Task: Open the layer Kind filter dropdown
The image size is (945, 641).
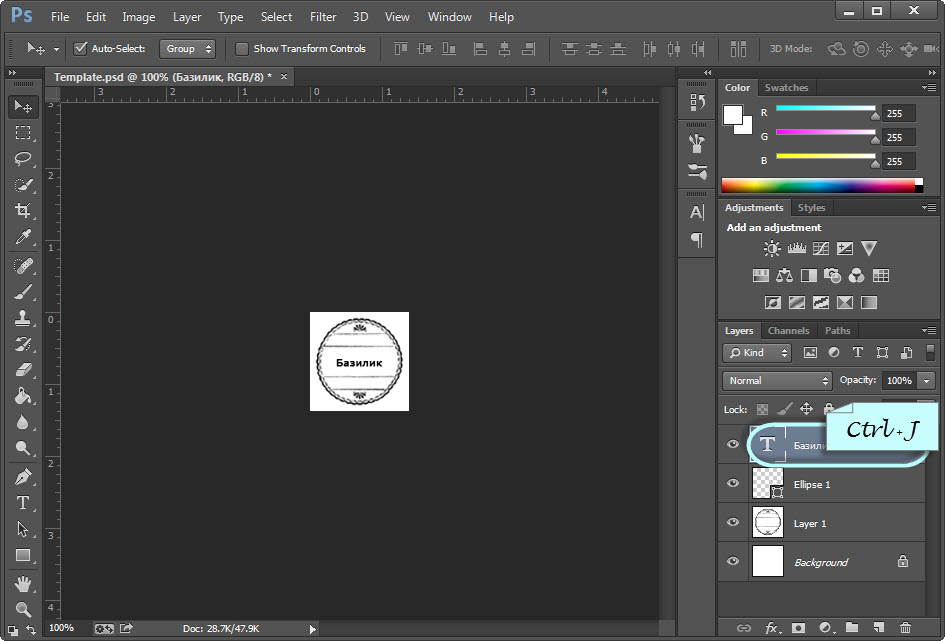Action: coord(757,353)
